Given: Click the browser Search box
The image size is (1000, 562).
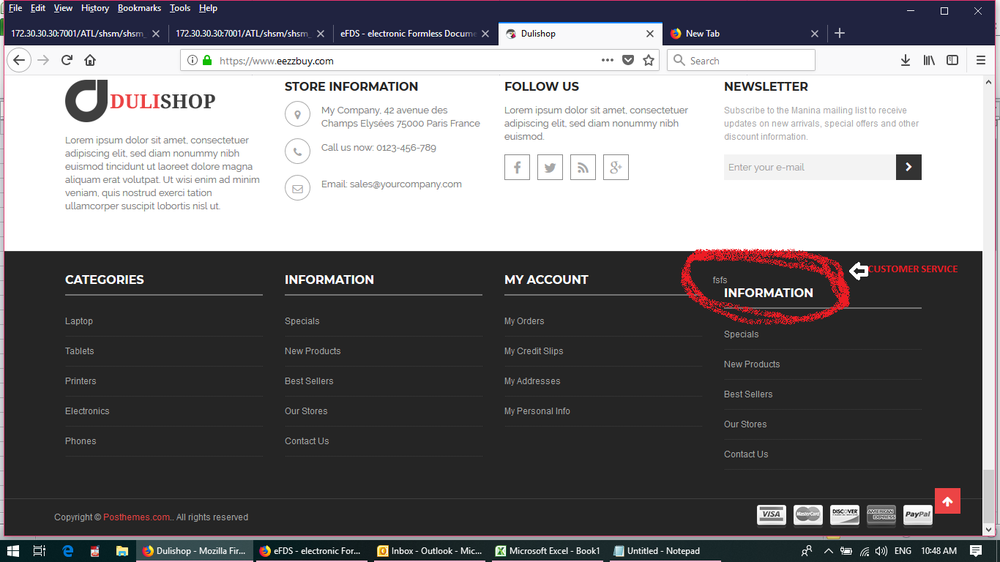Looking at the screenshot, I should (741, 61).
